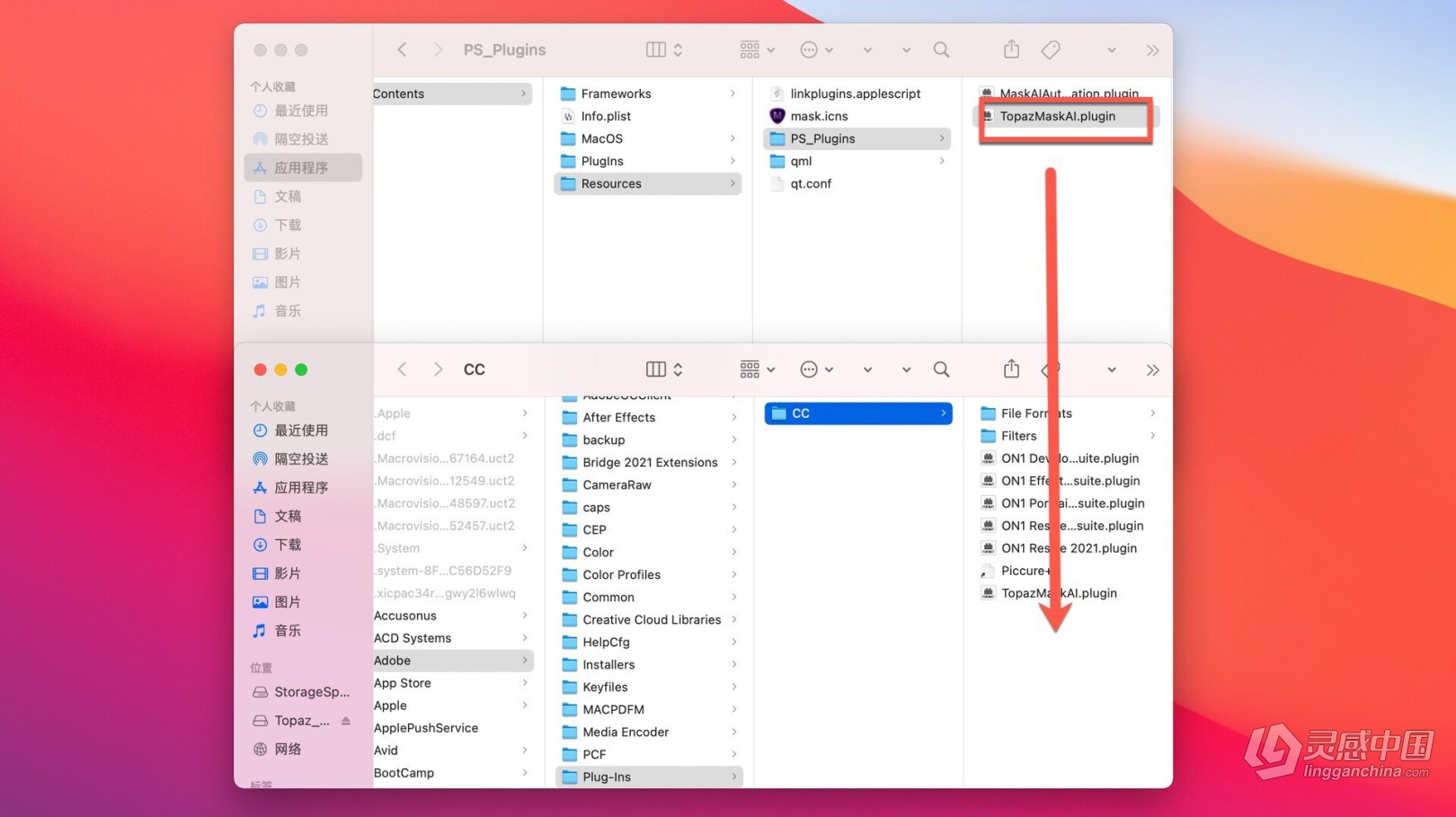This screenshot has height=817, width=1456.
Task: Select the BootCamp folder
Action: (453, 773)
